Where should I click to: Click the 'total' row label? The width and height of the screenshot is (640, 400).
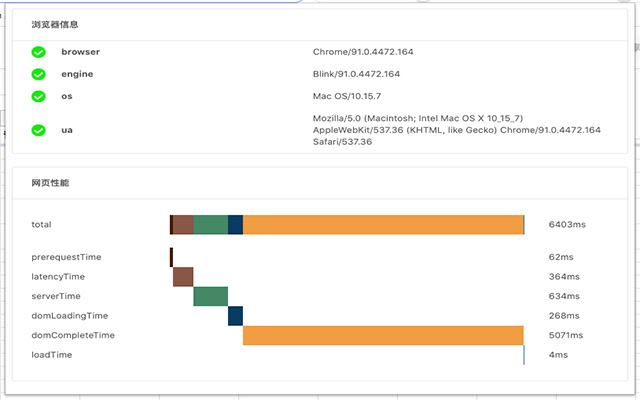click(41, 224)
